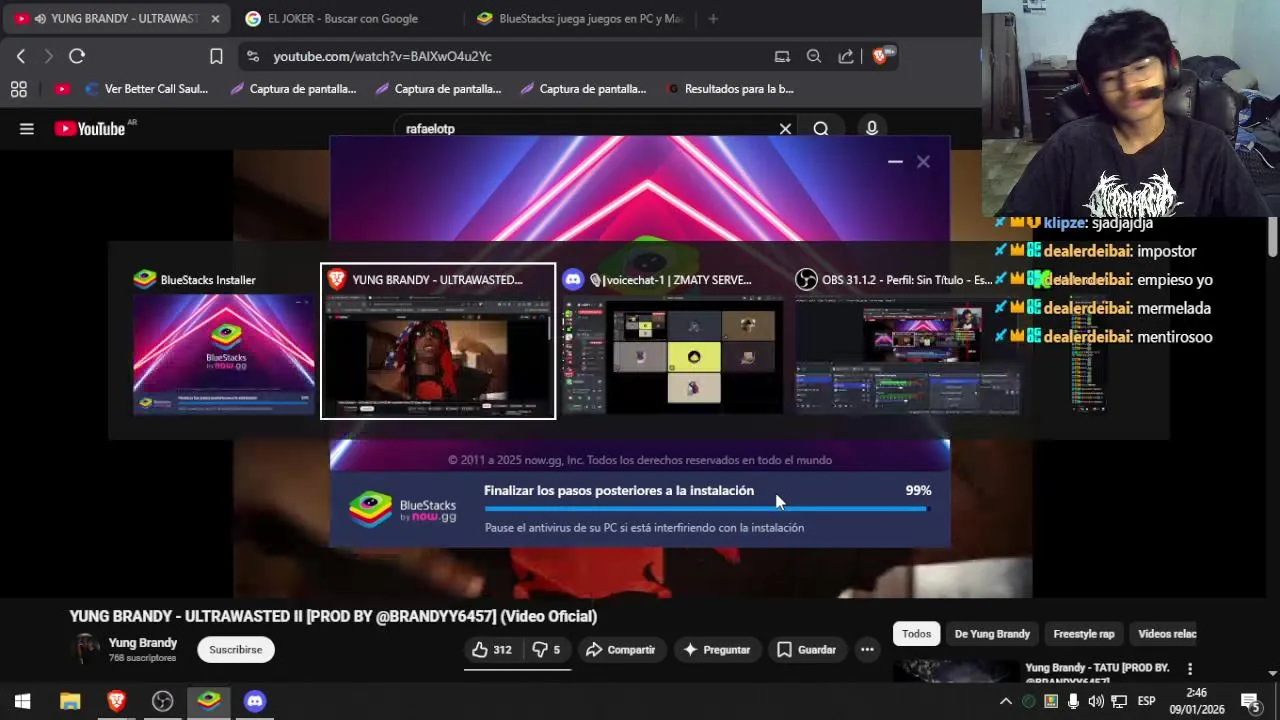
Task: Dislike the video showing 5 dislikes
Action: point(546,650)
